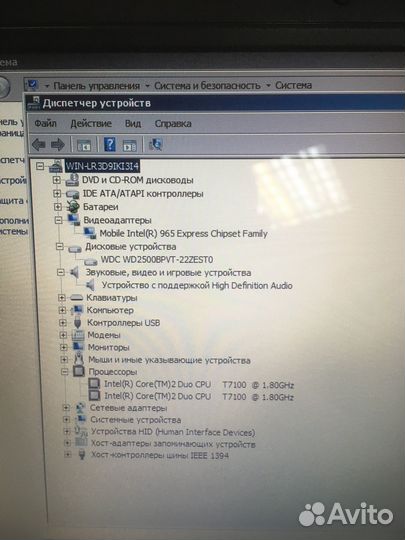405x540 pixels.
Task: Click the Компьютер category icon
Action: [x=77, y=310]
